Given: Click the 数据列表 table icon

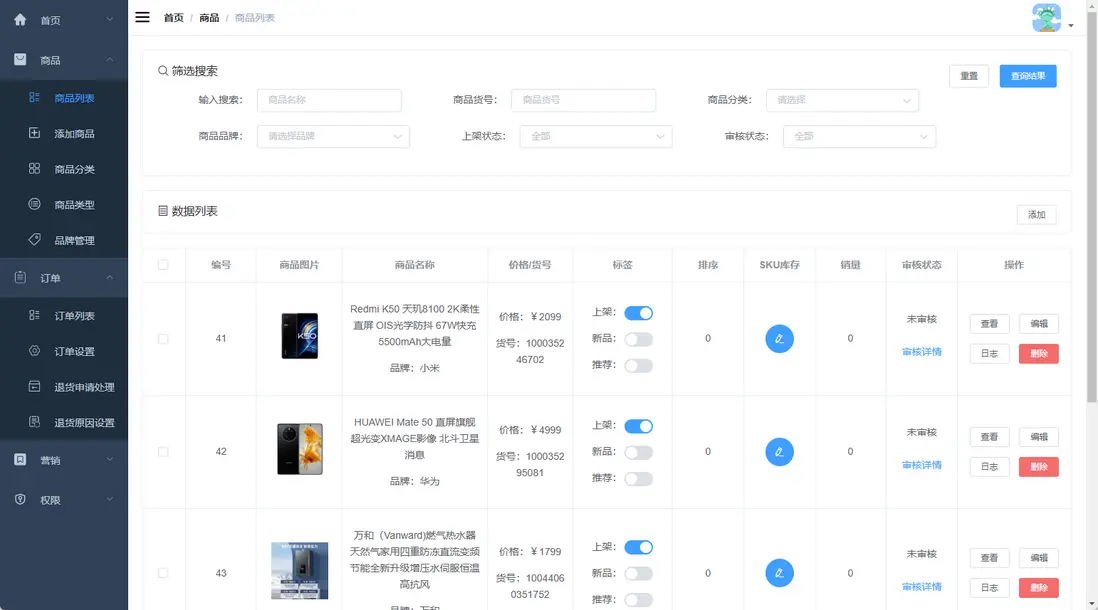Looking at the screenshot, I should pyautogui.click(x=162, y=211).
